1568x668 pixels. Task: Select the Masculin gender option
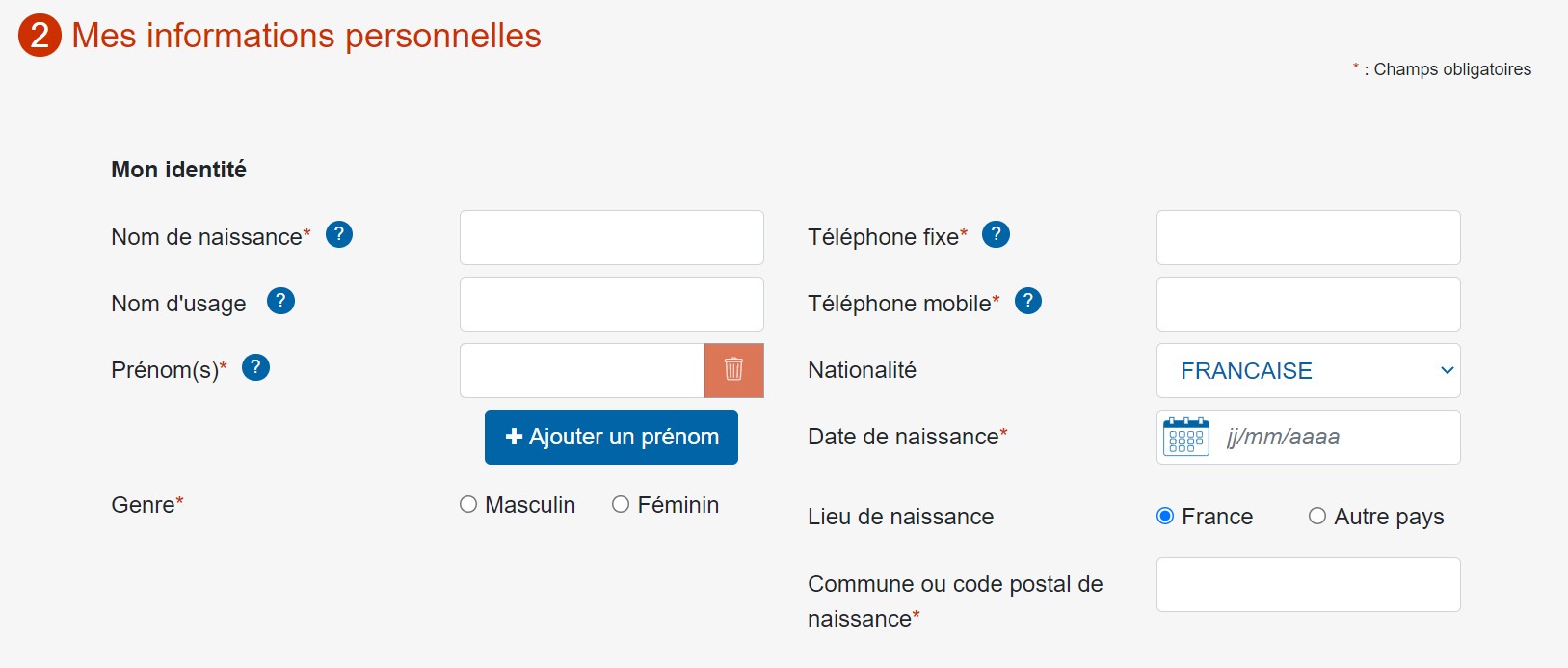pos(468,504)
